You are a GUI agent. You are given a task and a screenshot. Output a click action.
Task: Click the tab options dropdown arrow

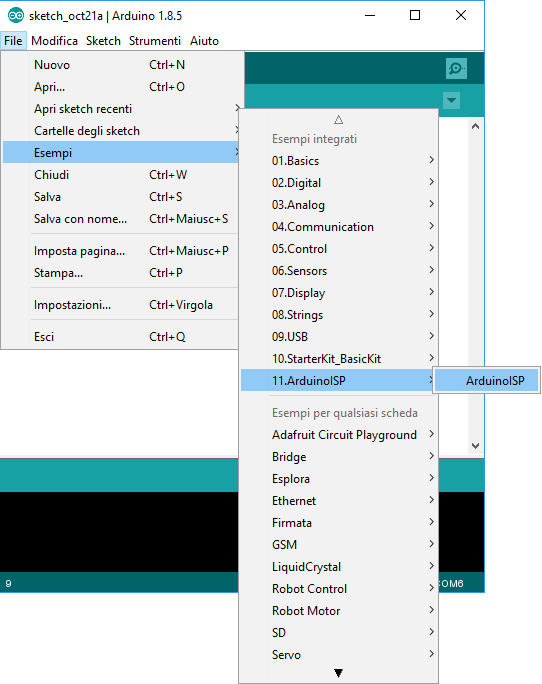451,101
